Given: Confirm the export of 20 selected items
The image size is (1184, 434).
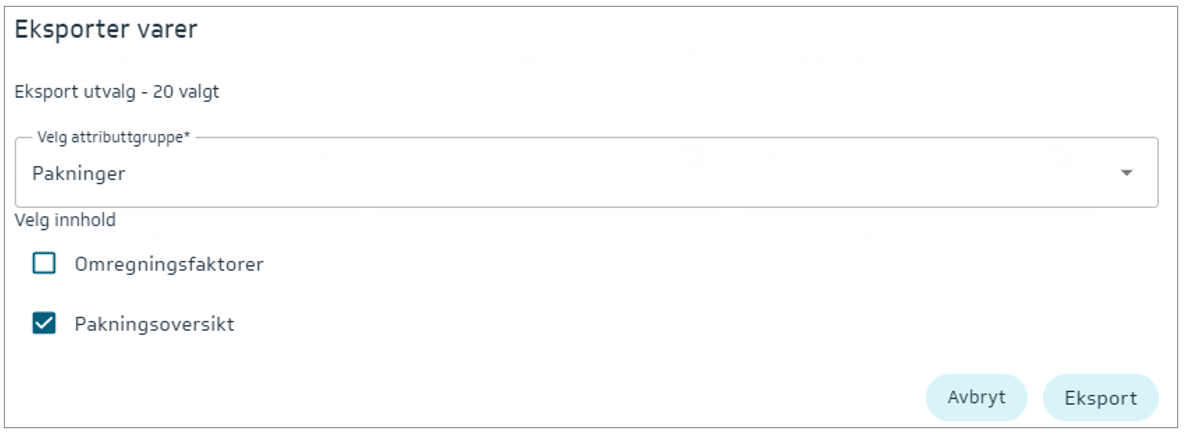Looking at the screenshot, I should pyautogui.click(x=1100, y=398).
